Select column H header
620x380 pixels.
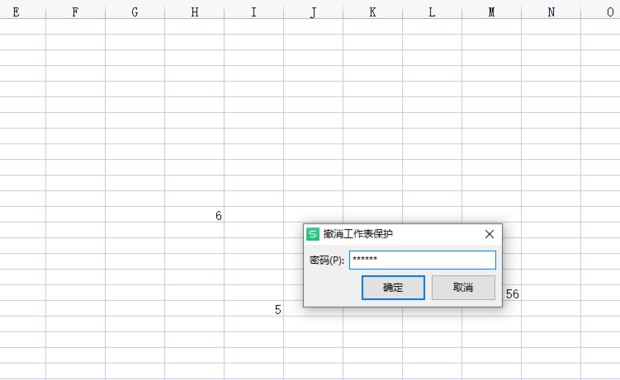tap(195, 12)
